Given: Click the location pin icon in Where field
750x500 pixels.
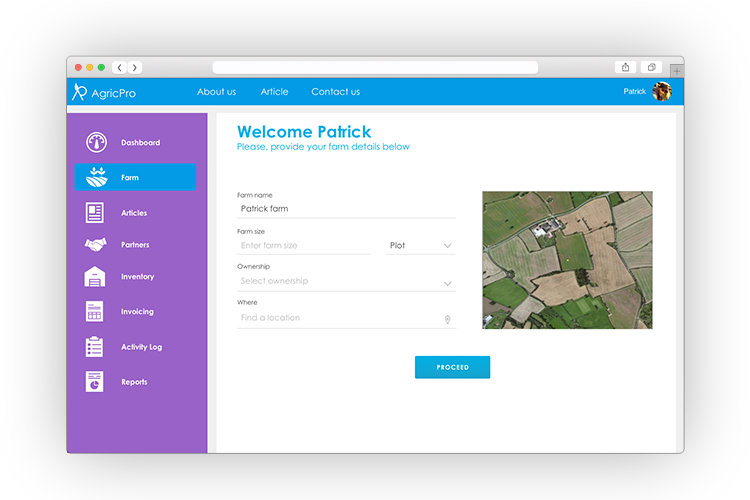Looking at the screenshot, I should (448, 319).
